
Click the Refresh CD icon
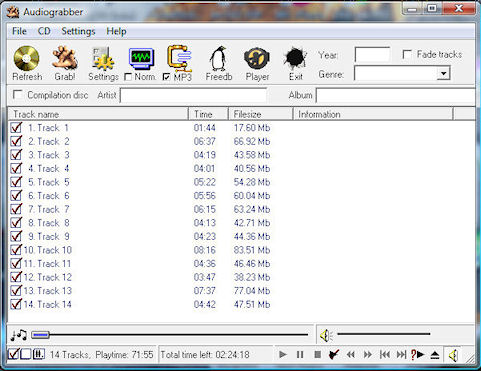point(27,59)
